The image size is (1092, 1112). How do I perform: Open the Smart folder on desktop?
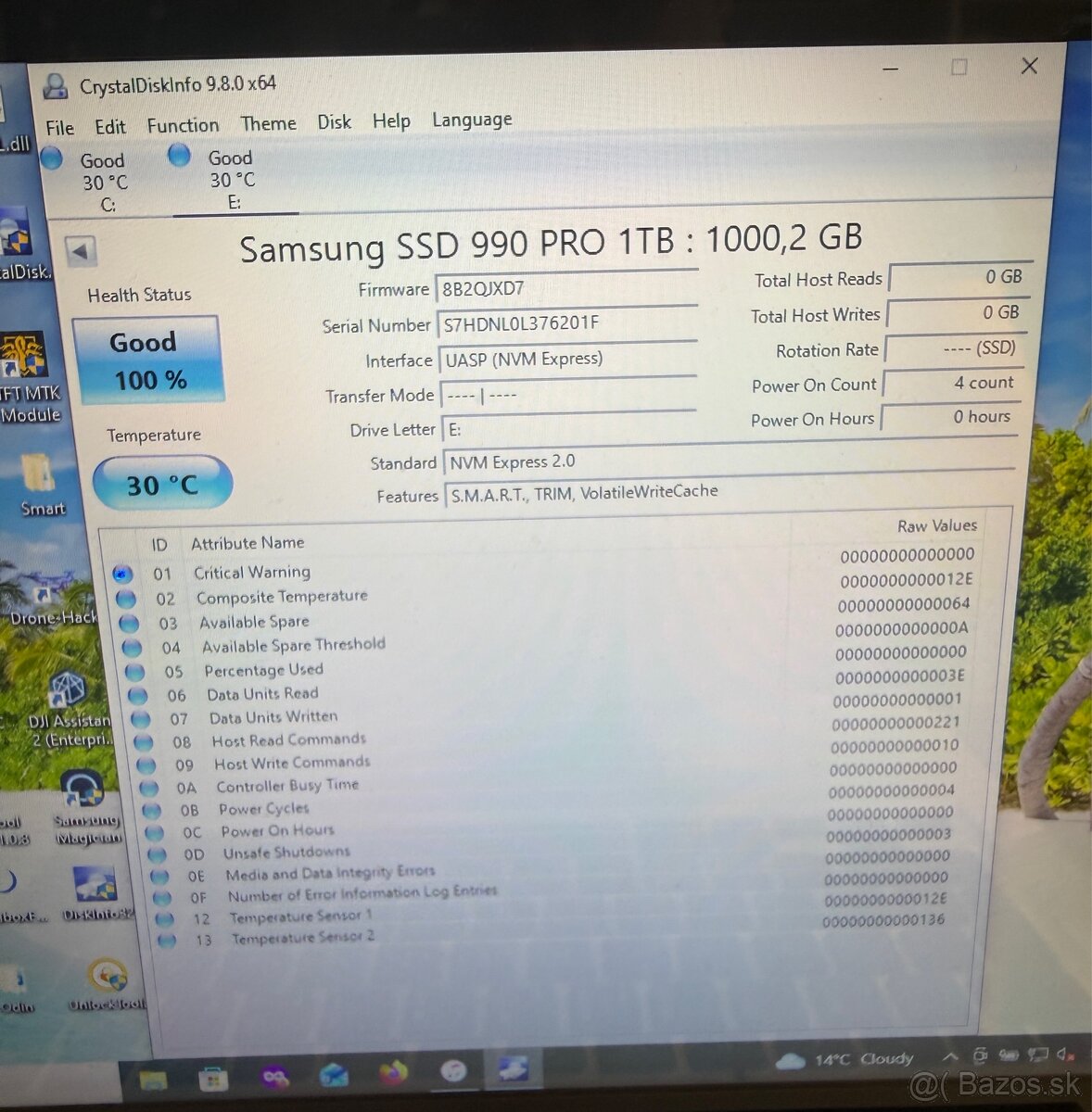tap(40, 485)
